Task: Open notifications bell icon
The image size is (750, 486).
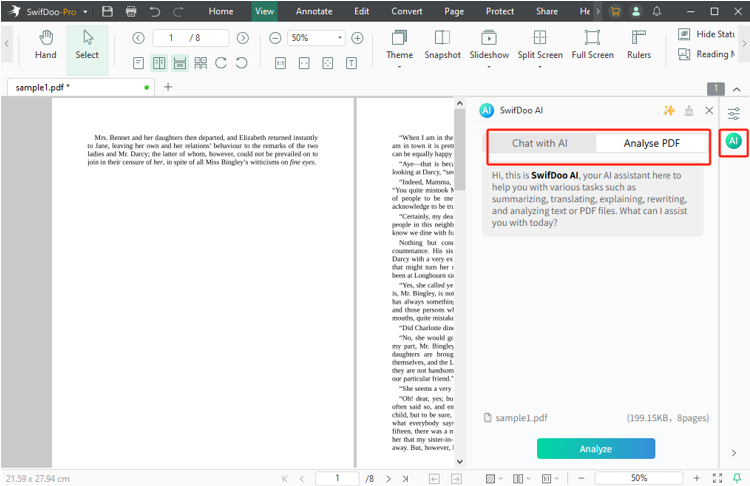Action: pos(657,11)
